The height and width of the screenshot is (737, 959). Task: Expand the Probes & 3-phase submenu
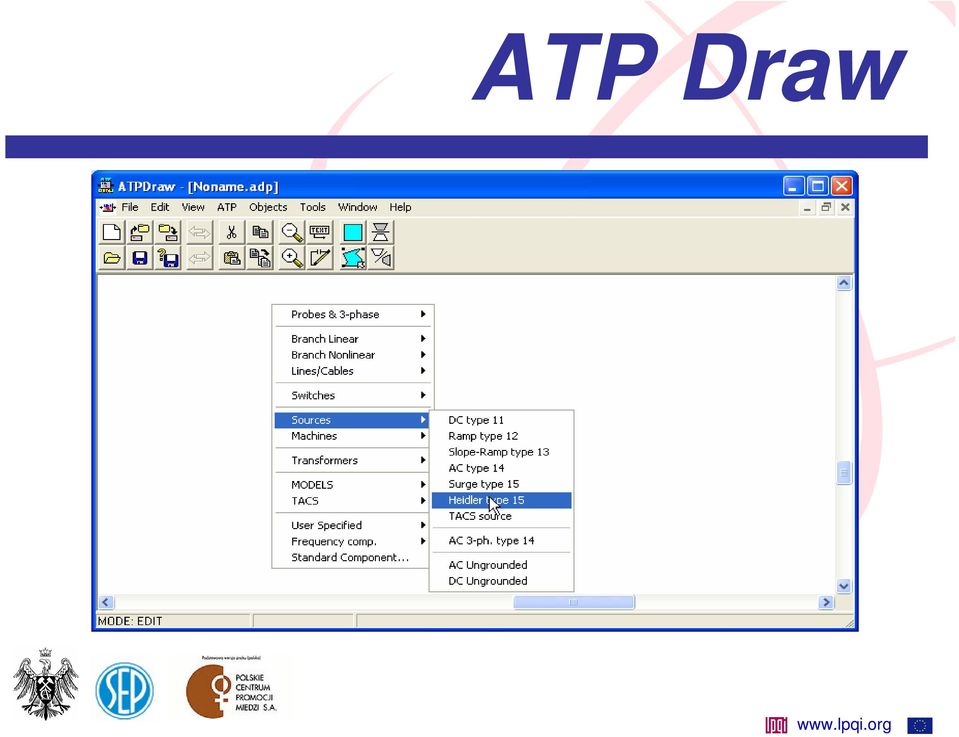point(352,314)
